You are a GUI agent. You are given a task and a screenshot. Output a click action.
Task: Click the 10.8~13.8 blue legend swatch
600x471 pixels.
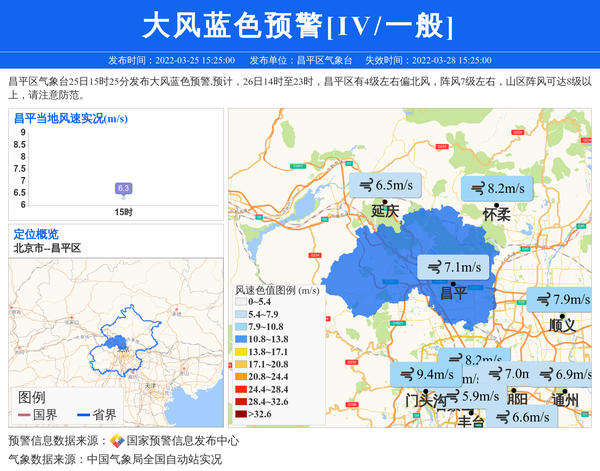(241, 339)
